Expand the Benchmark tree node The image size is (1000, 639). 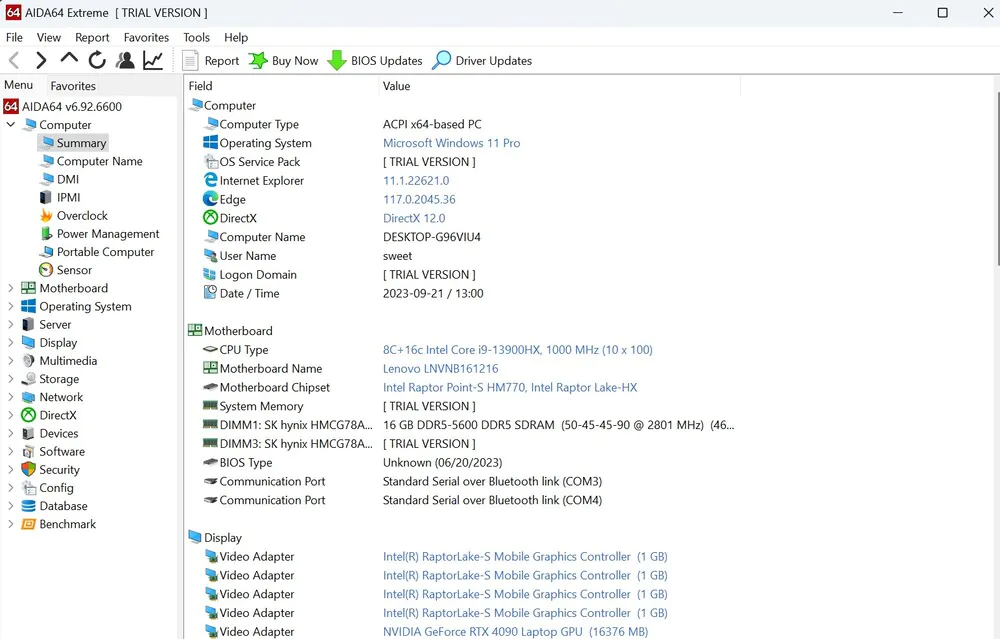(x=10, y=524)
